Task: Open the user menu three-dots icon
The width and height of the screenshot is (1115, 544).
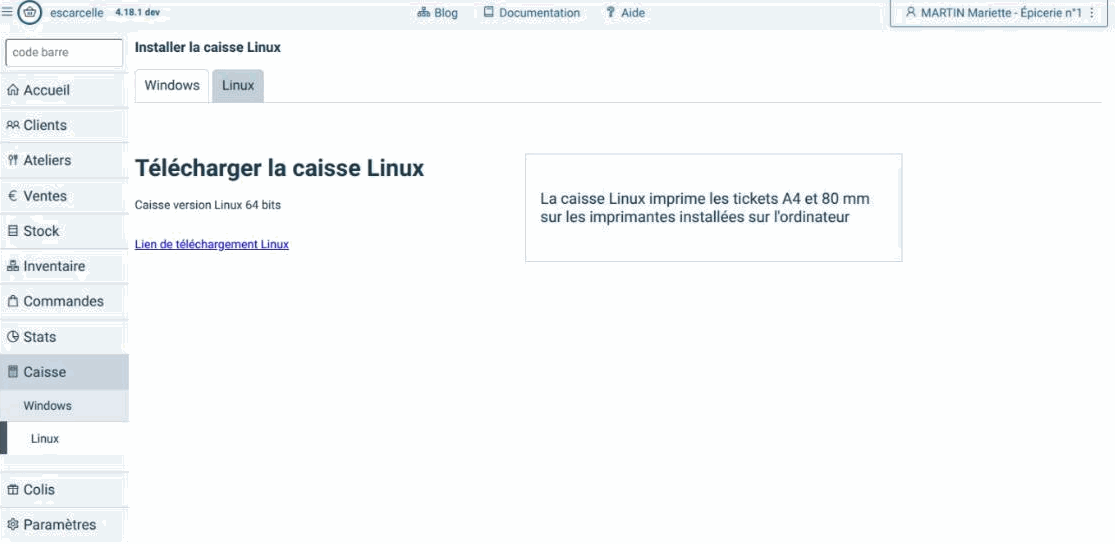Action: pos(1092,13)
